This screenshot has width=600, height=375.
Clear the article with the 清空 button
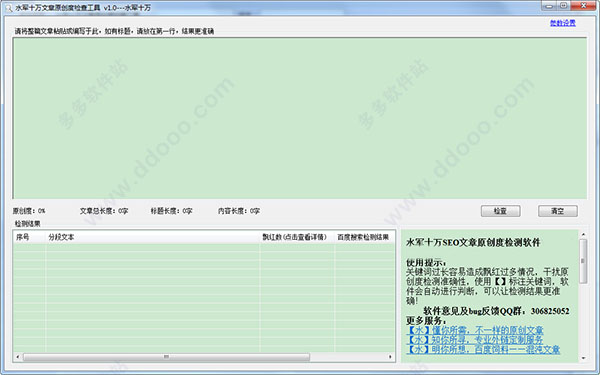(x=558, y=211)
